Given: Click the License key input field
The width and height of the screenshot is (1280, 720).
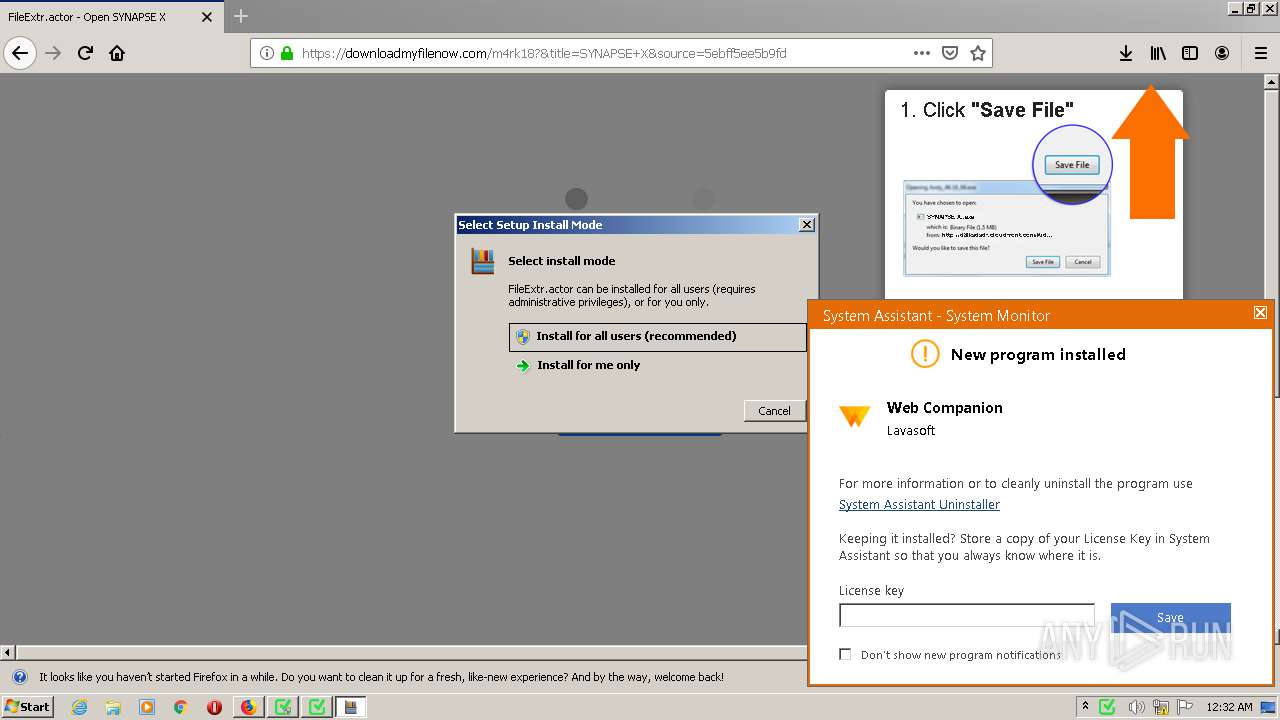Looking at the screenshot, I should 966,615.
